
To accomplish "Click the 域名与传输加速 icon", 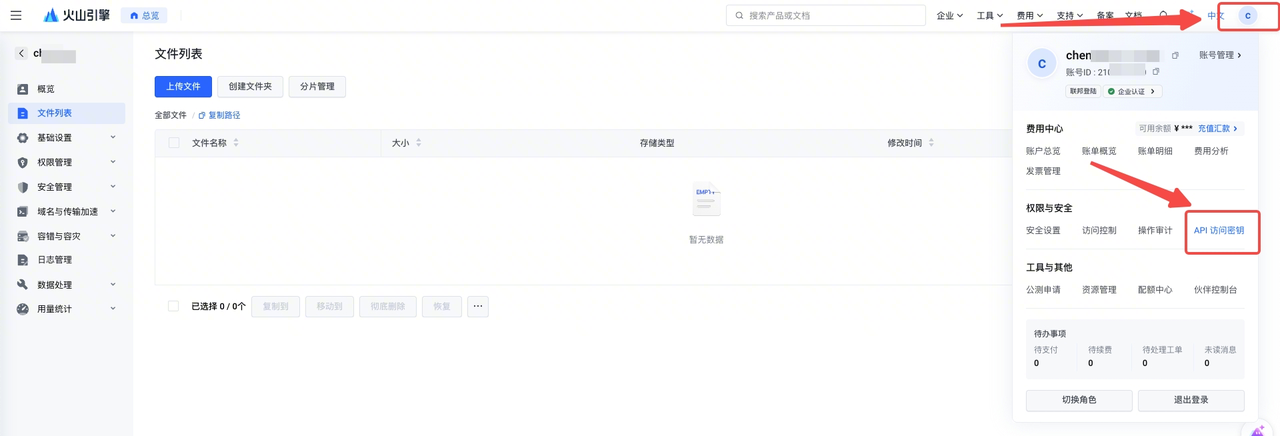I will coord(23,211).
